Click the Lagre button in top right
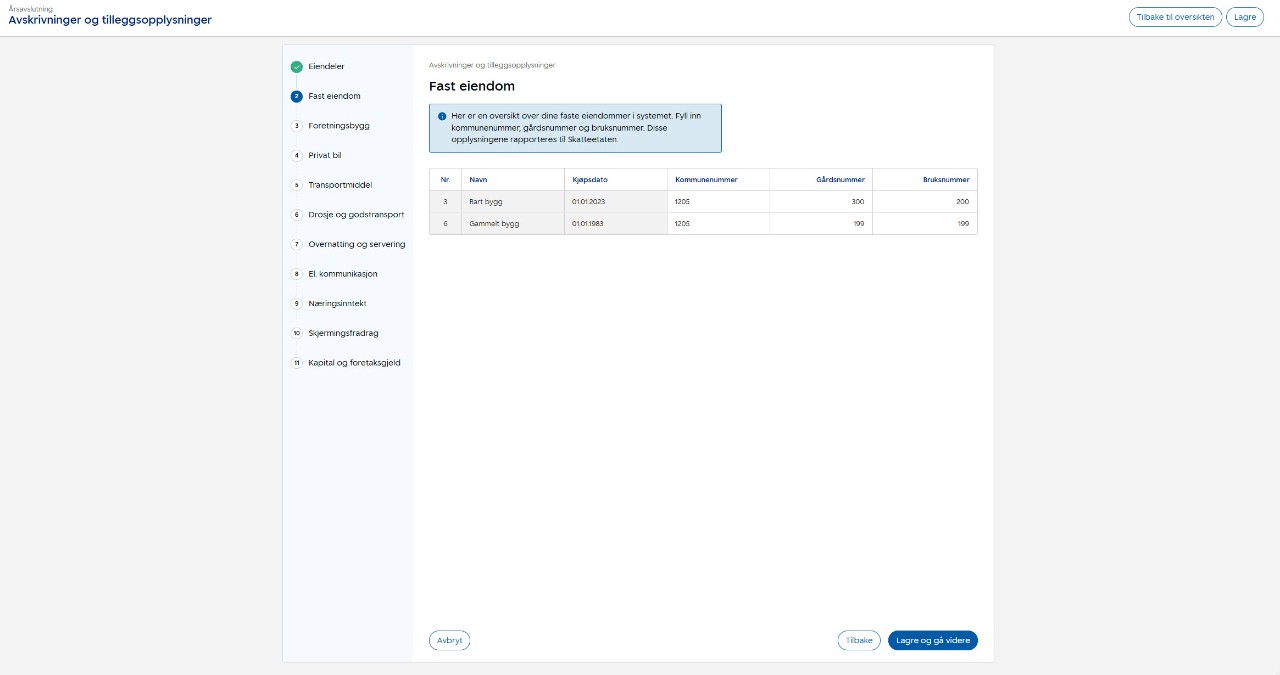Image resolution: width=1280 pixels, height=675 pixels. pos(1244,17)
